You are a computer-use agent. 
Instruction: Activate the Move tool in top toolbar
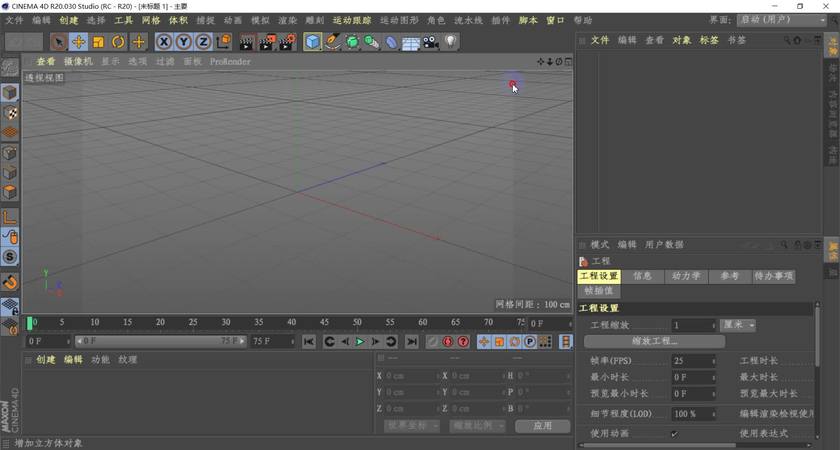pyautogui.click(x=79, y=42)
